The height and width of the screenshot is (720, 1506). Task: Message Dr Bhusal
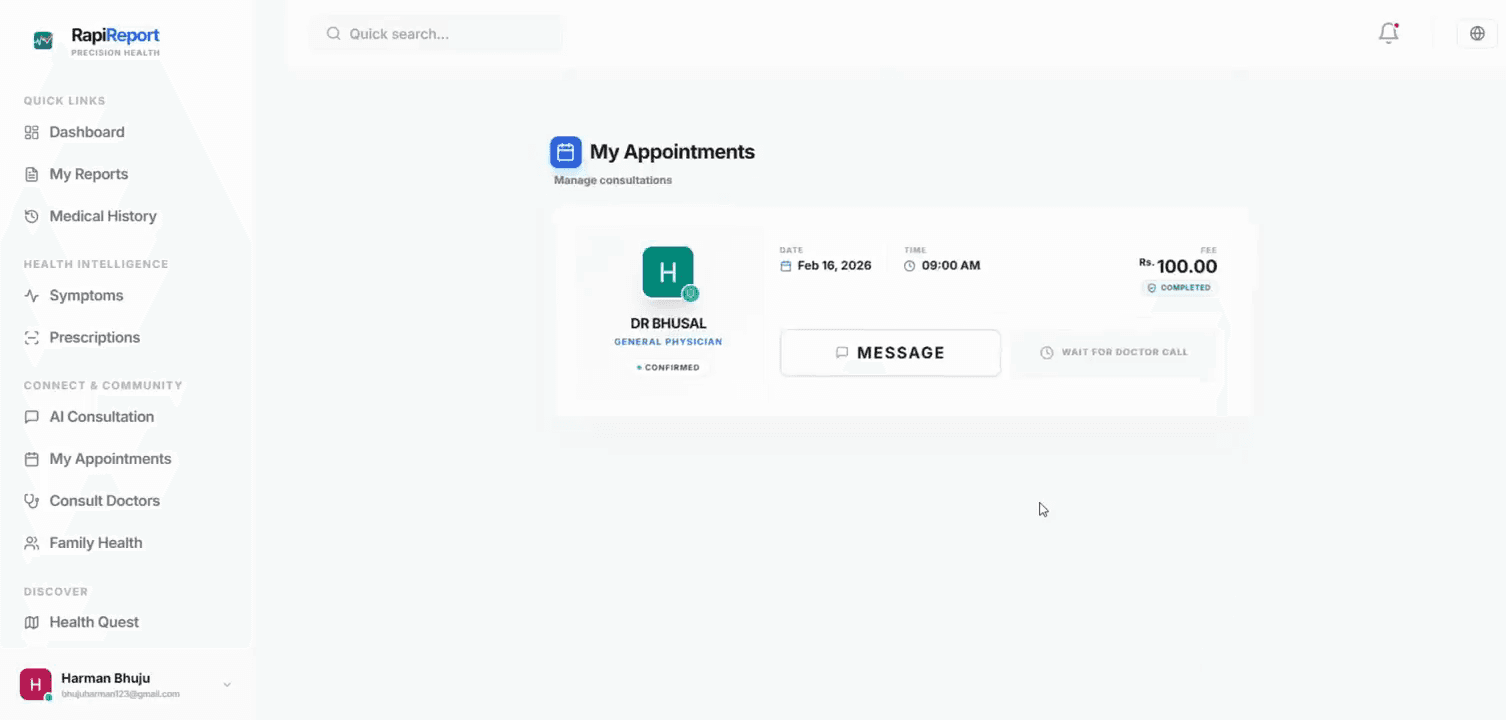[890, 353]
